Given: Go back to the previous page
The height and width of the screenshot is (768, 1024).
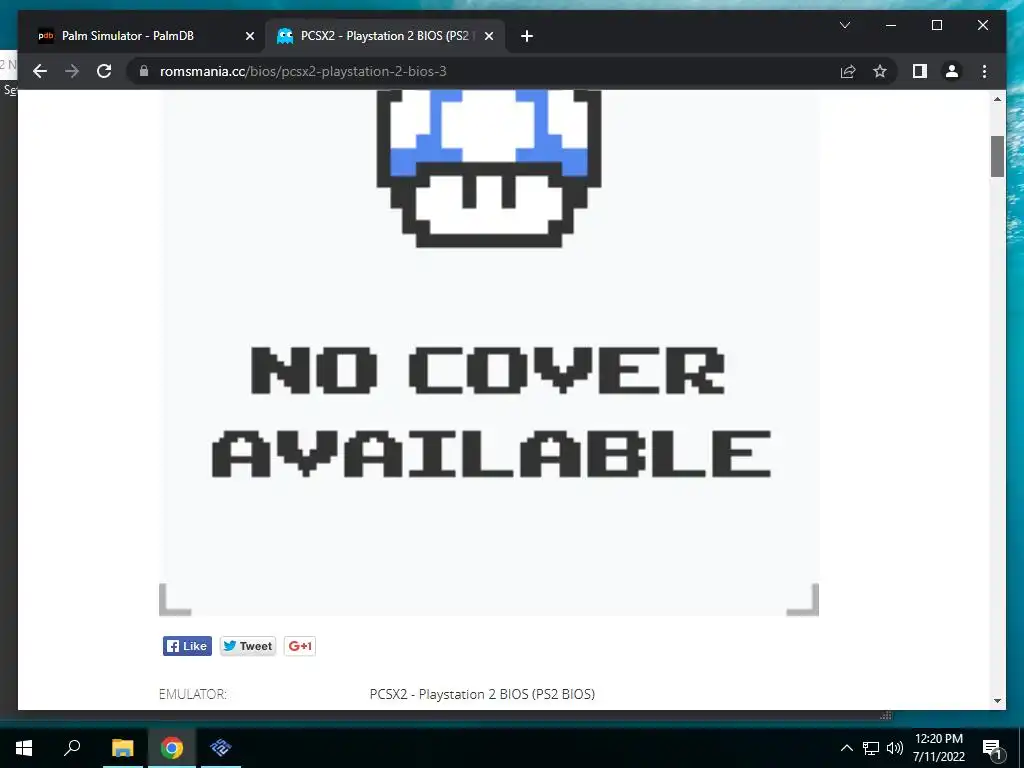Looking at the screenshot, I should tap(40, 71).
